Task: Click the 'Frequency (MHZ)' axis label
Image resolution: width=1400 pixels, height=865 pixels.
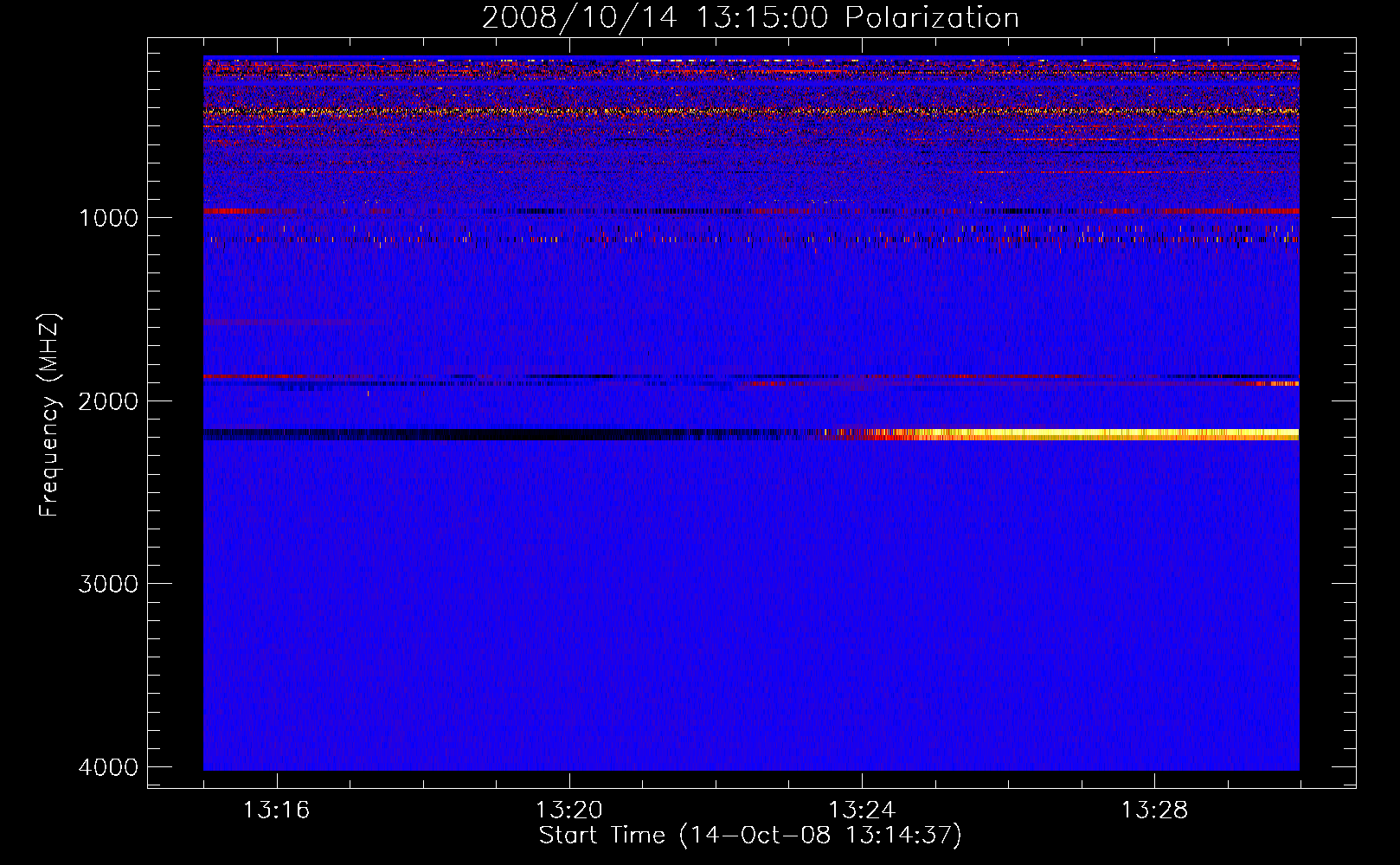Action: (x=49, y=415)
